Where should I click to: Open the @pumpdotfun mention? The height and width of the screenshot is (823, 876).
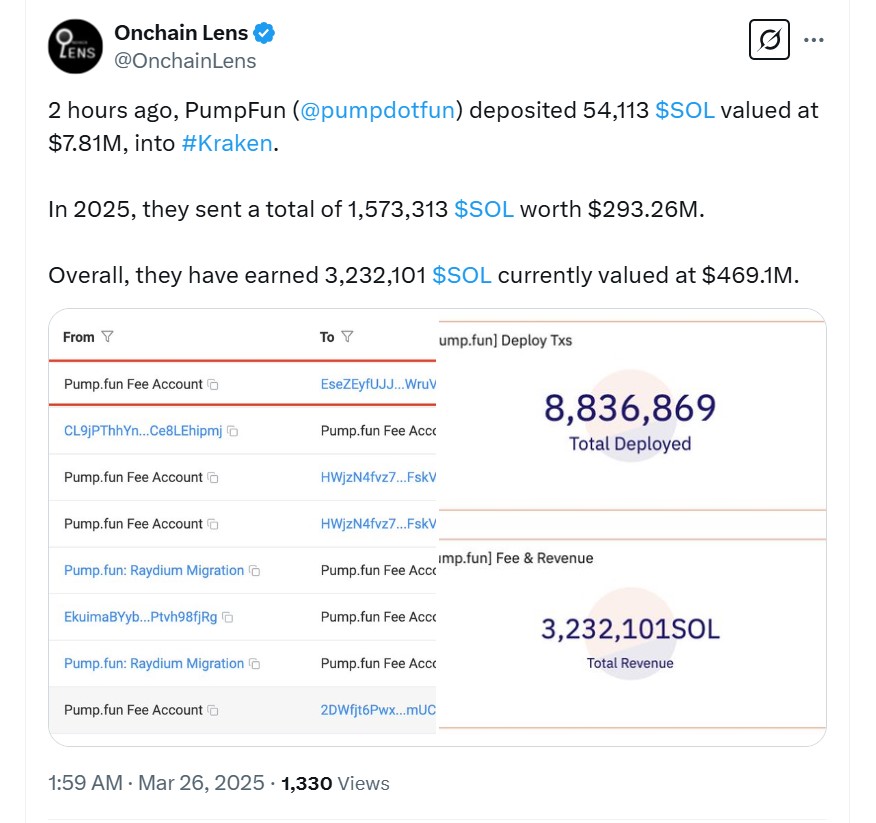[378, 110]
